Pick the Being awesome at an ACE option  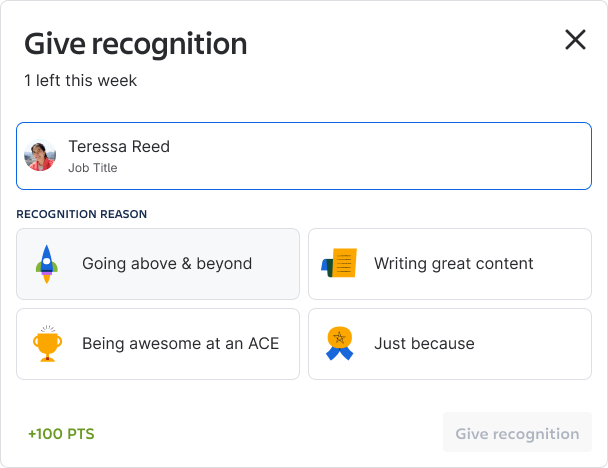pos(158,344)
